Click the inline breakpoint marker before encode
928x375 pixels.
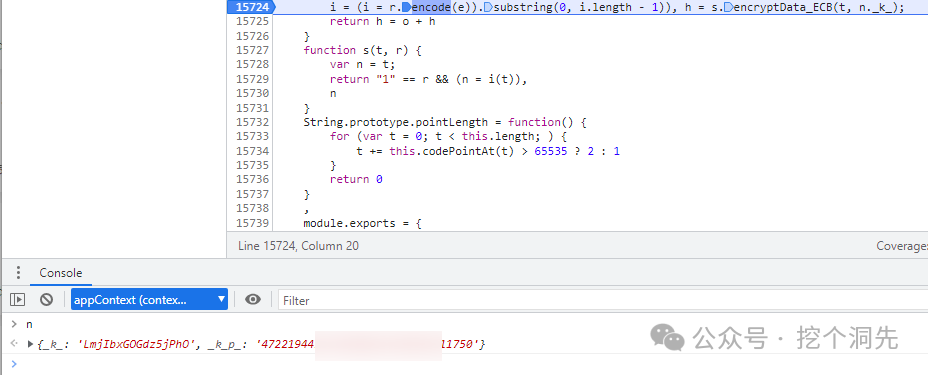(407, 7)
